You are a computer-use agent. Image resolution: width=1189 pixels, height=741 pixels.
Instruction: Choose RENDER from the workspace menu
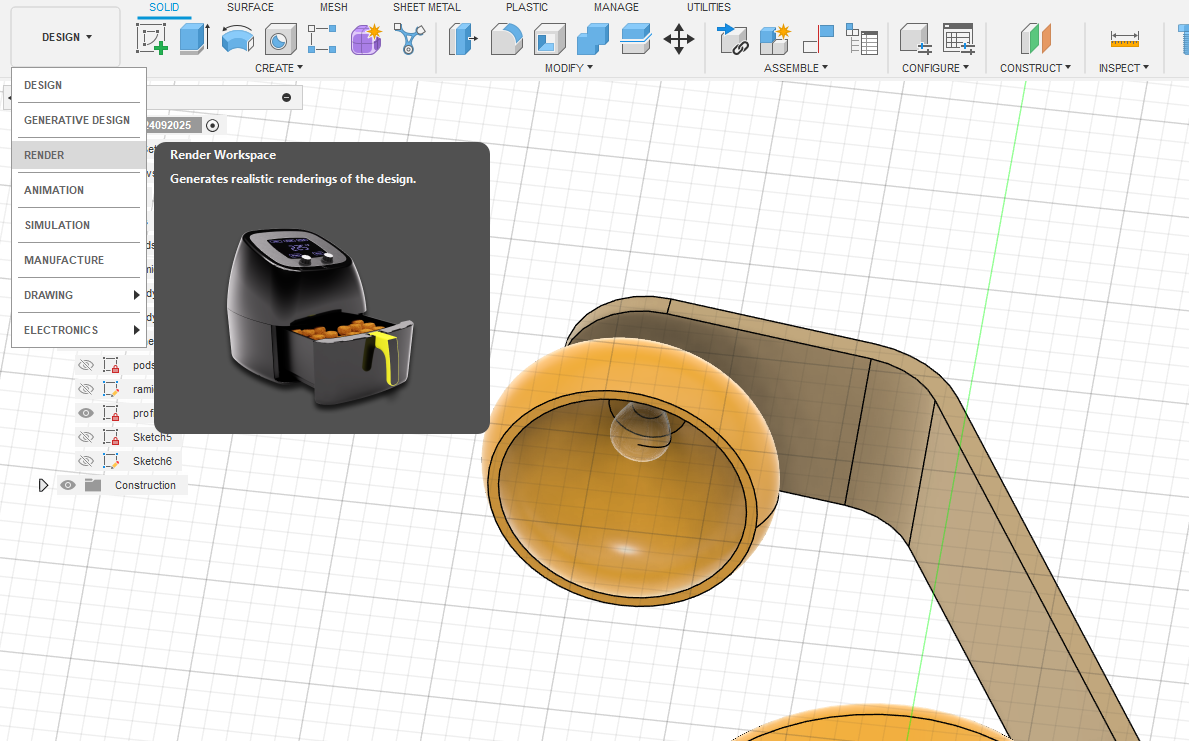45,155
